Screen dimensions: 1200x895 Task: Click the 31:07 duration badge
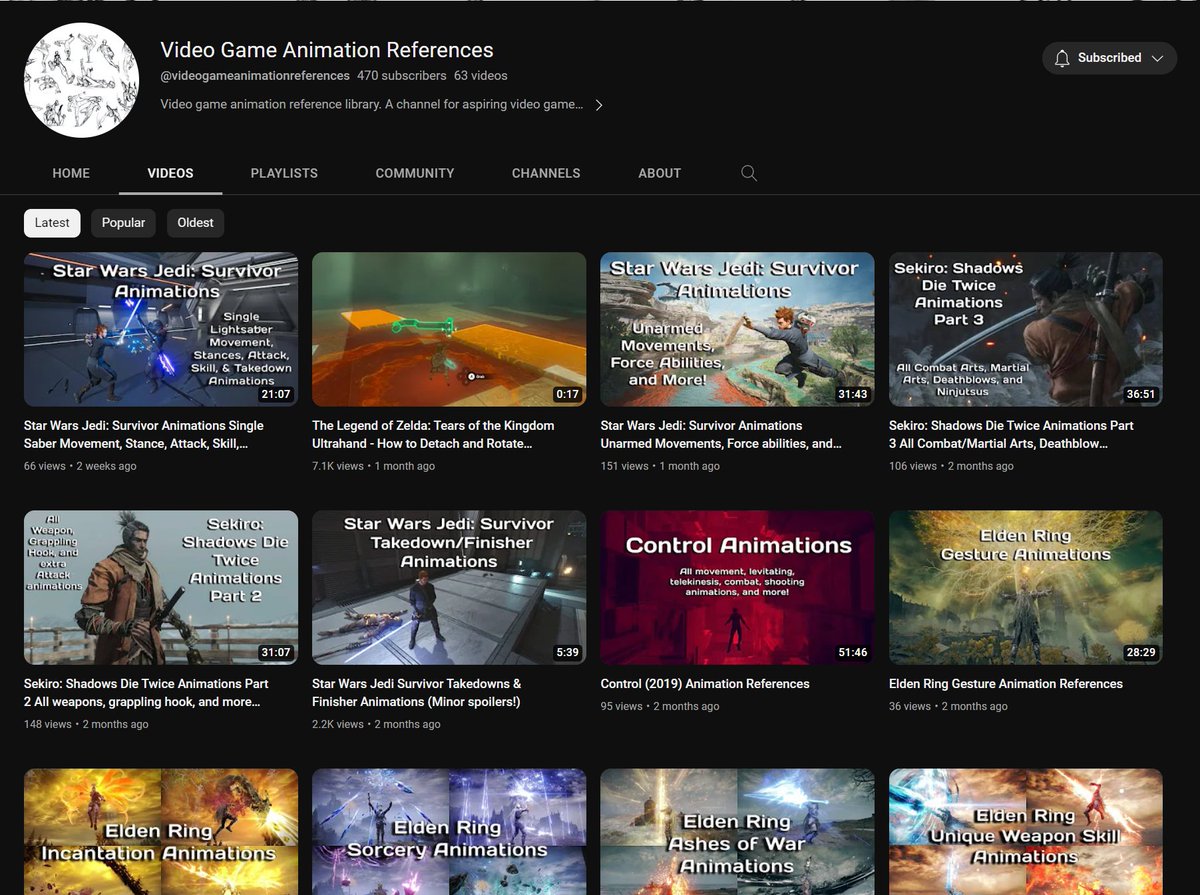point(275,653)
